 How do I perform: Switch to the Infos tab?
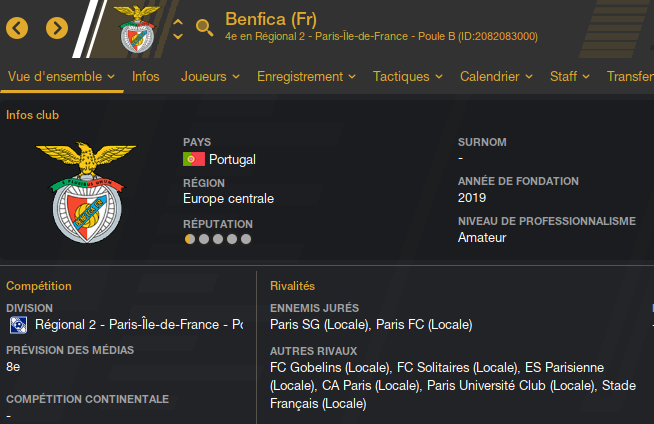coord(146,76)
